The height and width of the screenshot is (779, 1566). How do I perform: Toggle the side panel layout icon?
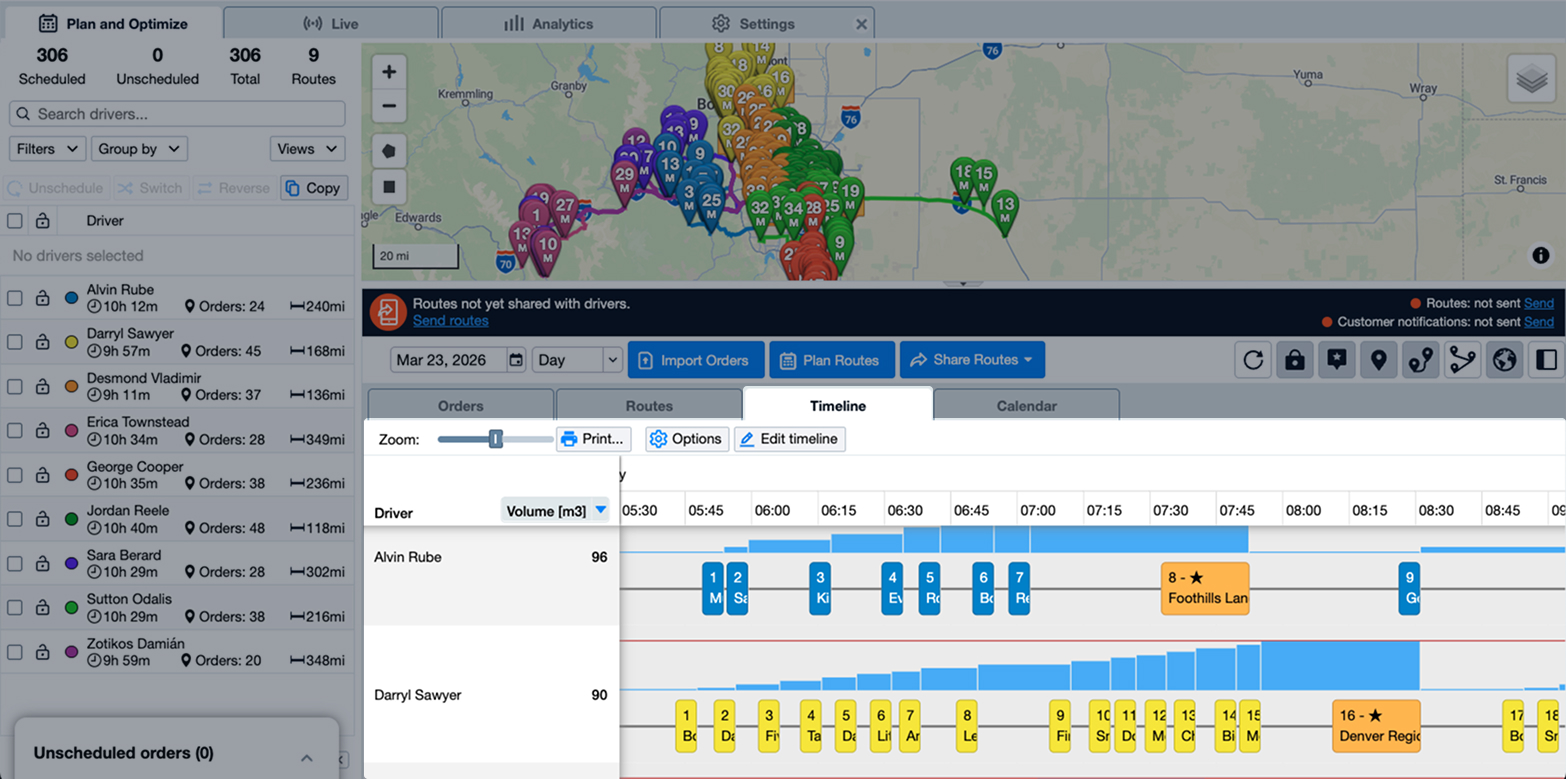tap(1546, 360)
